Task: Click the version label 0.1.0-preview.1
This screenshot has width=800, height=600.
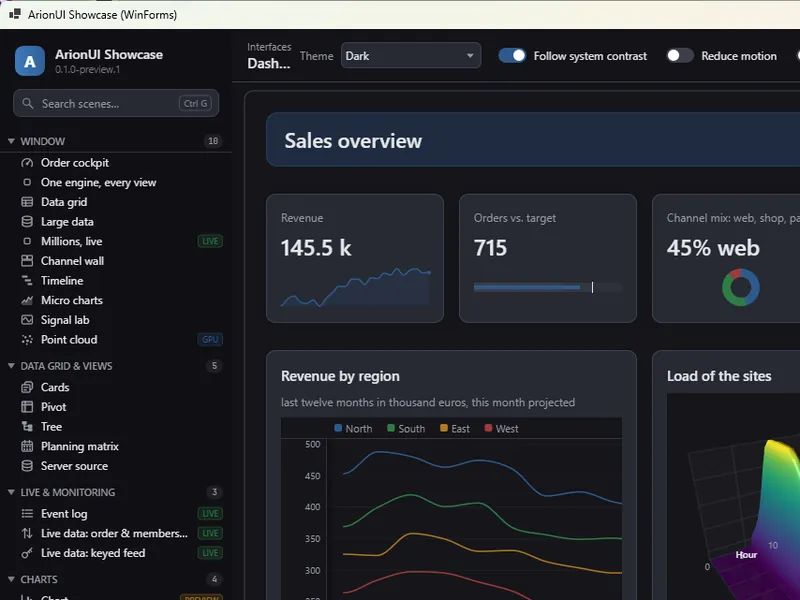Action: coord(87,69)
